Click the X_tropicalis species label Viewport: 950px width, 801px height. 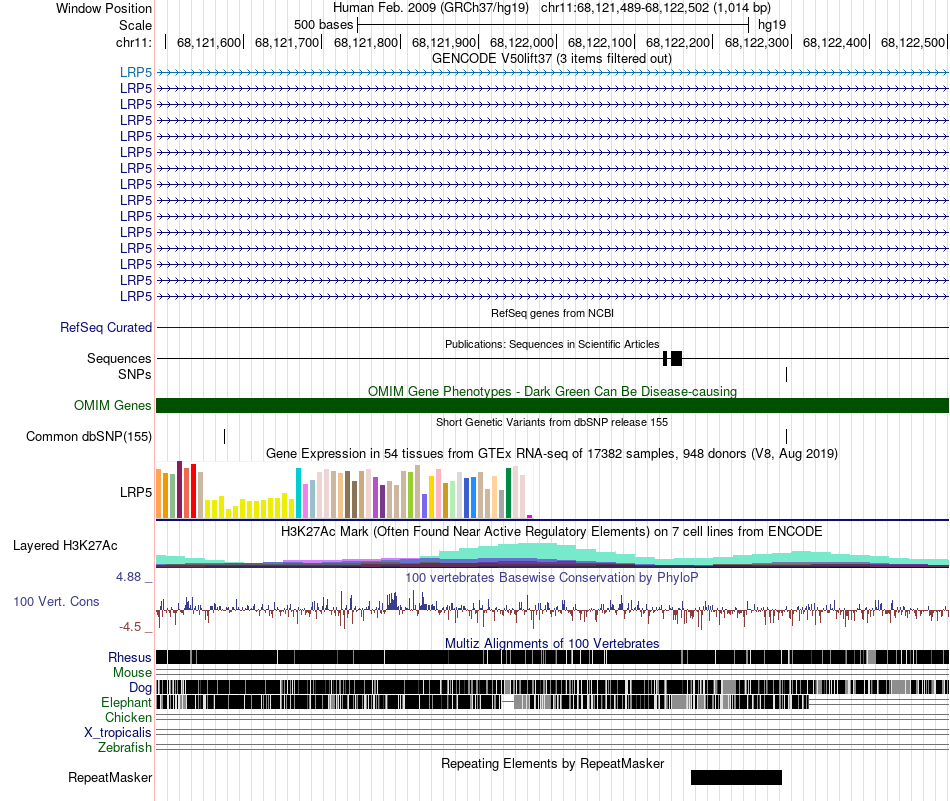(x=118, y=733)
